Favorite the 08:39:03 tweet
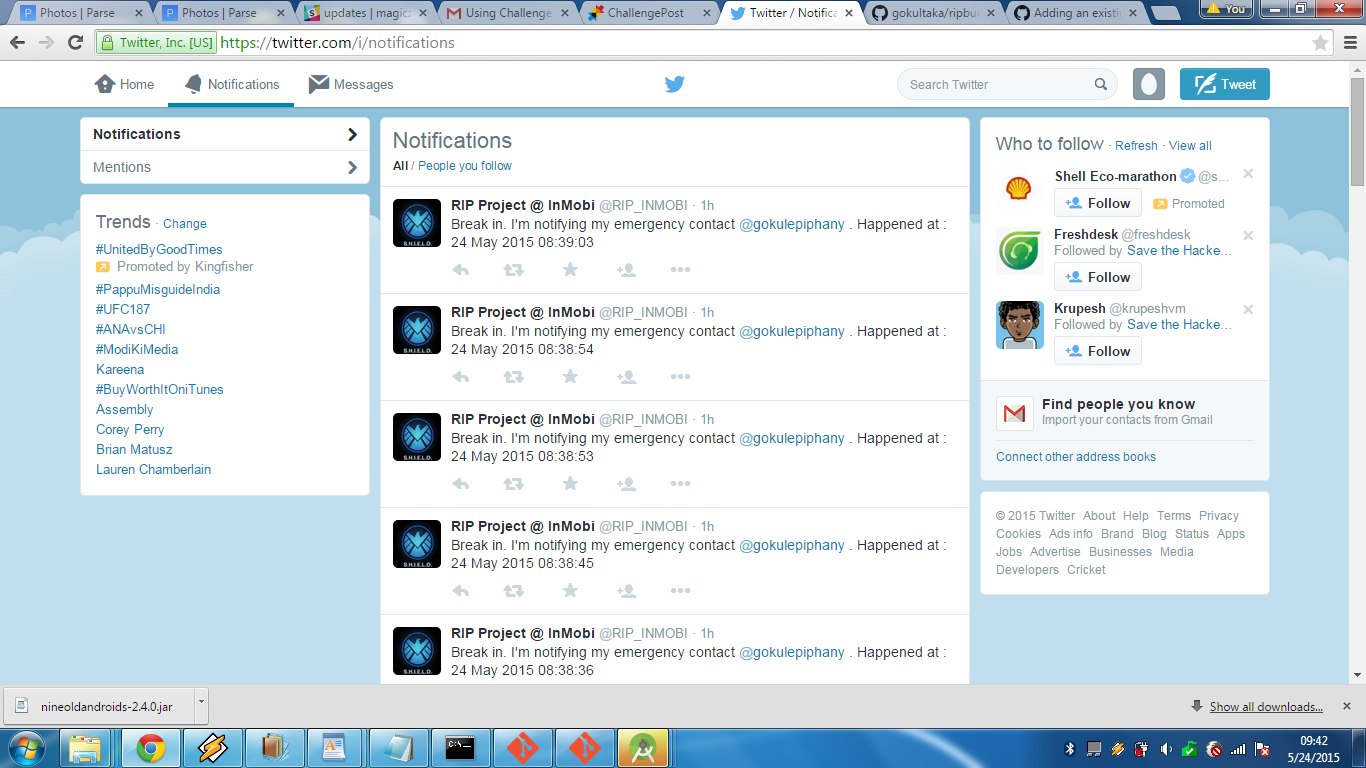The width and height of the screenshot is (1366, 768). tap(570, 270)
